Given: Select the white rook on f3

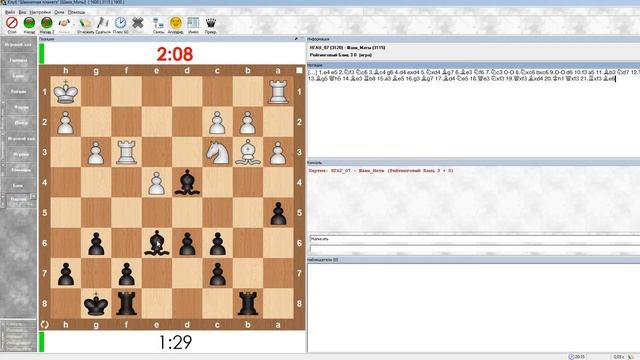Looking at the screenshot, I should pos(127,152).
